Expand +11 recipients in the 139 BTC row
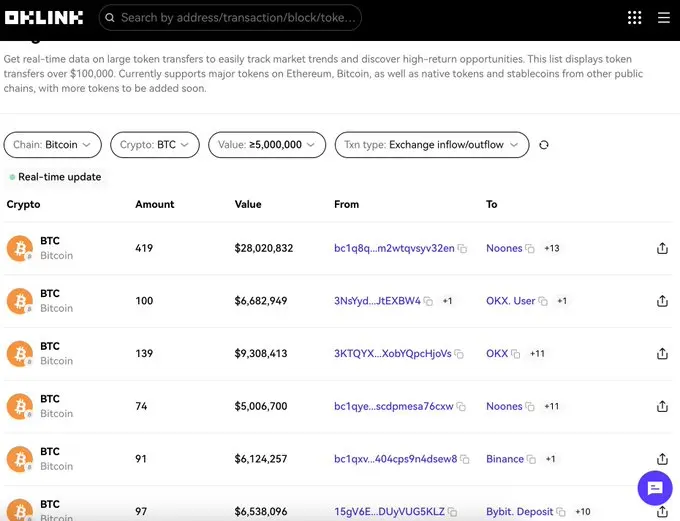Screen dimensions: 680x521 537,354
